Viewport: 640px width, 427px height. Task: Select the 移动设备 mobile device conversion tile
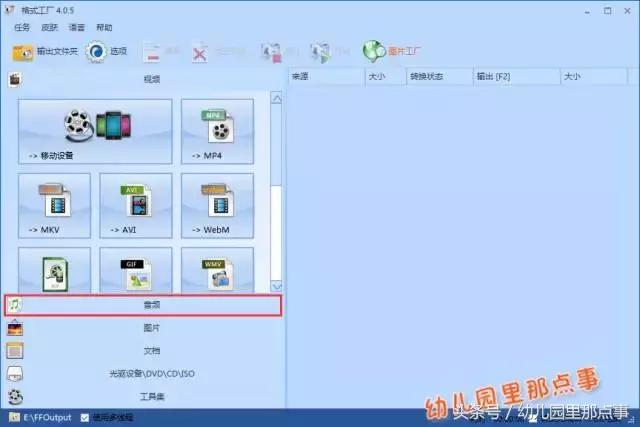(95, 131)
